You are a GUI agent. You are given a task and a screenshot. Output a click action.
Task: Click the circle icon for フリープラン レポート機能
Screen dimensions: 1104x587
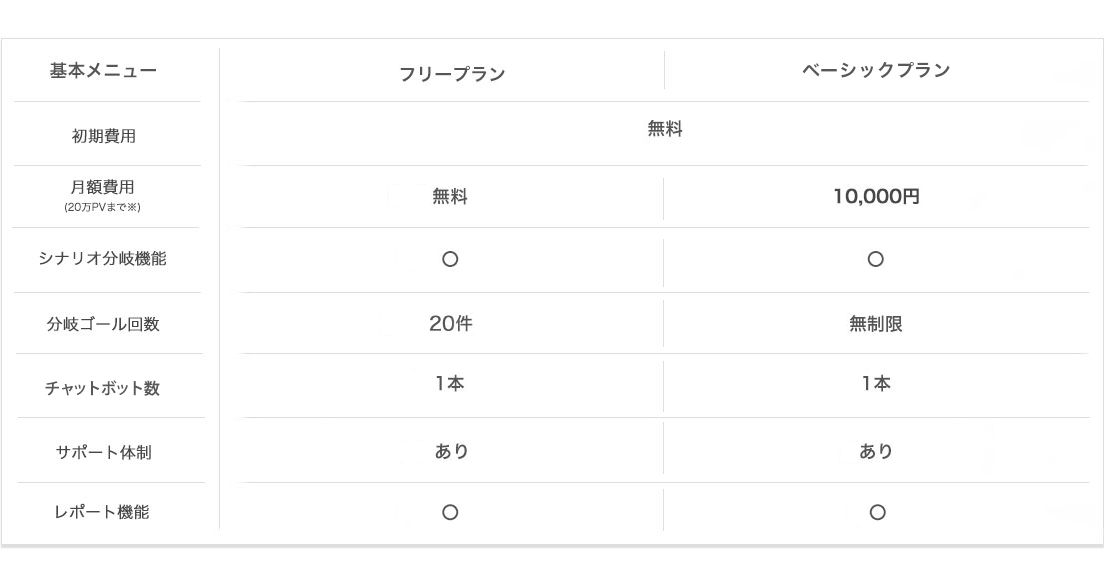450,512
